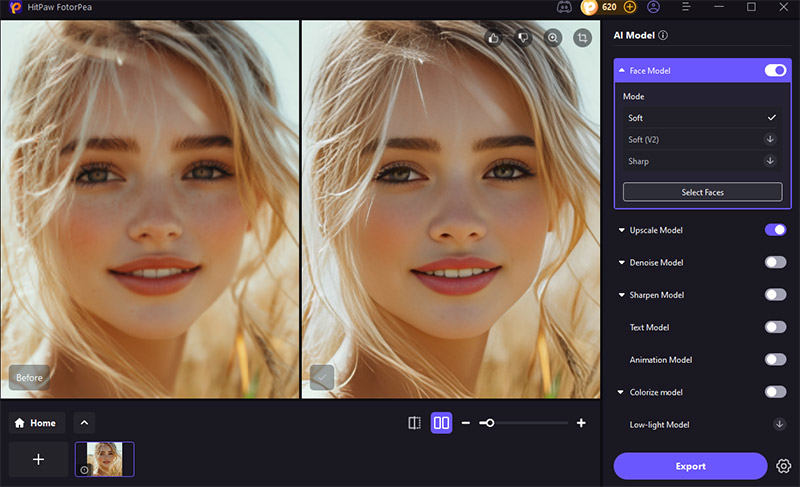Click the 620 credits count
Image resolution: width=800 pixels, height=487 pixels.
(609, 7)
